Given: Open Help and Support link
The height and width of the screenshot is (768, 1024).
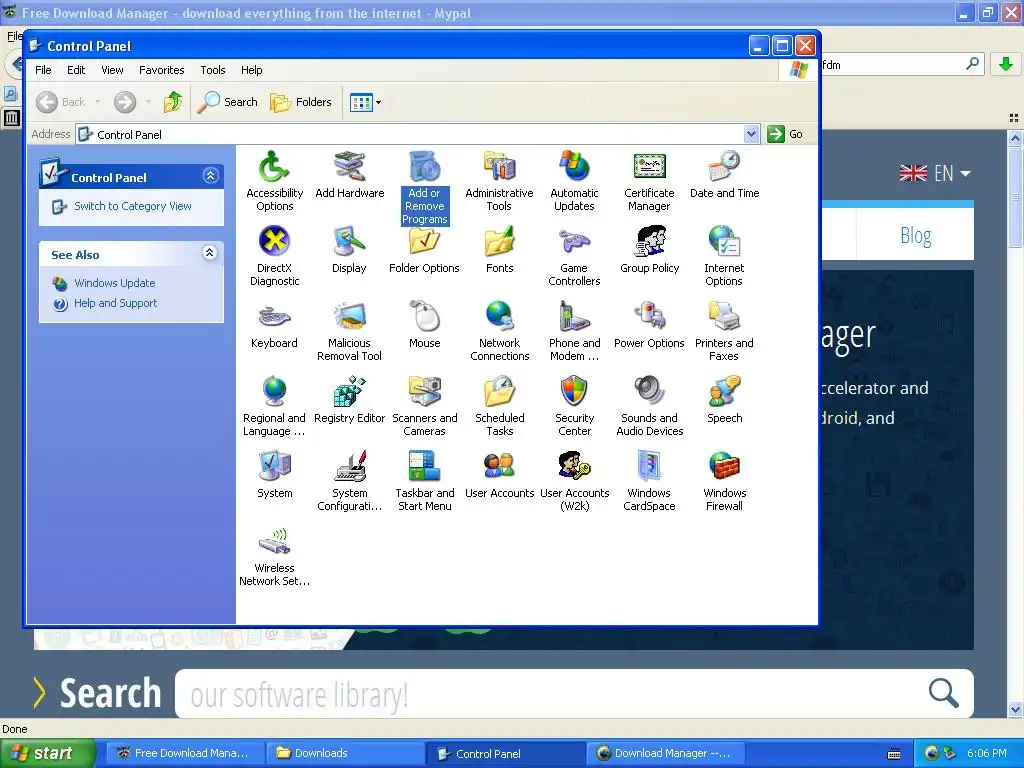Looking at the screenshot, I should pyautogui.click(x=116, y=304).
